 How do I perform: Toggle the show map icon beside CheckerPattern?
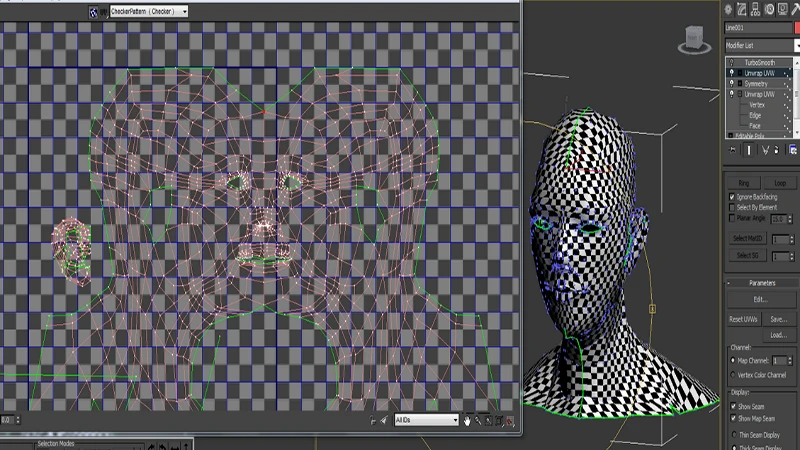[93, 12]
